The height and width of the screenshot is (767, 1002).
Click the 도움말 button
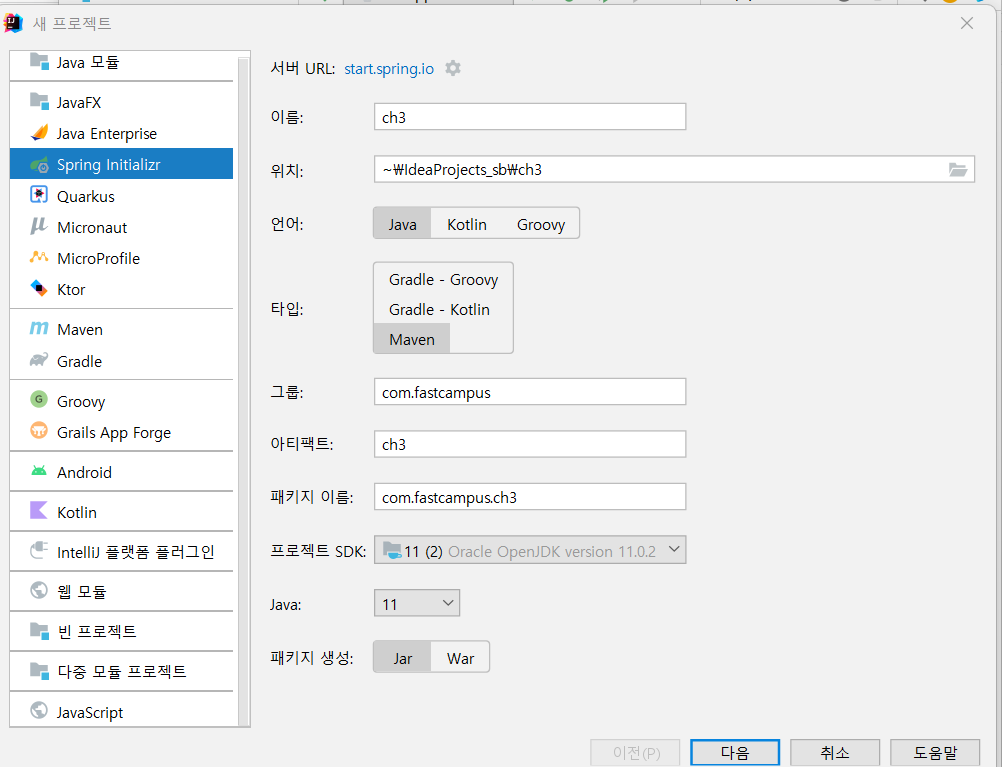pyautogui.click(x=935, y=752)
